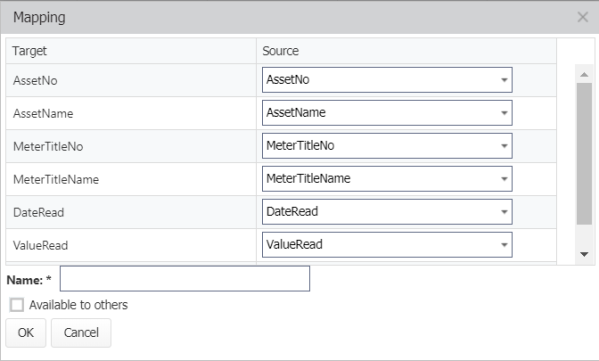Select the AssetNo target cell

[x=131, y=80]
